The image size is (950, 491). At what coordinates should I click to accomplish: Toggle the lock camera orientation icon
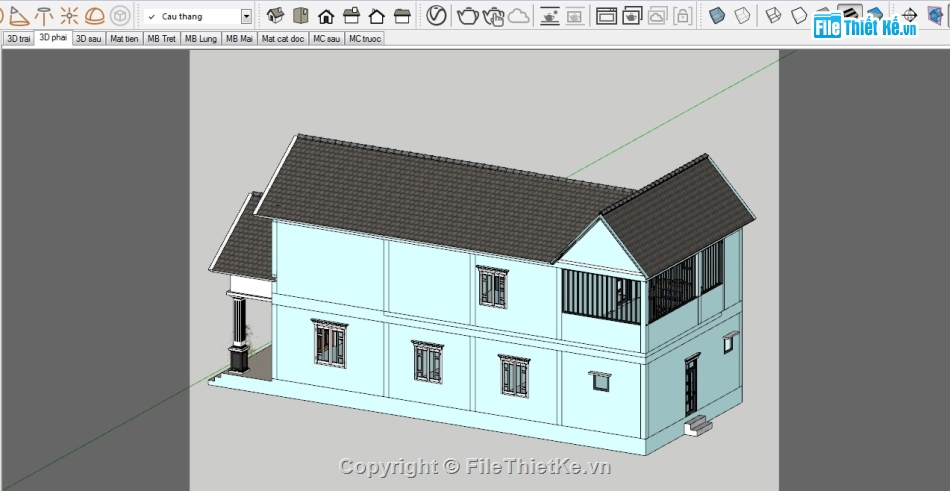[683, 16]
